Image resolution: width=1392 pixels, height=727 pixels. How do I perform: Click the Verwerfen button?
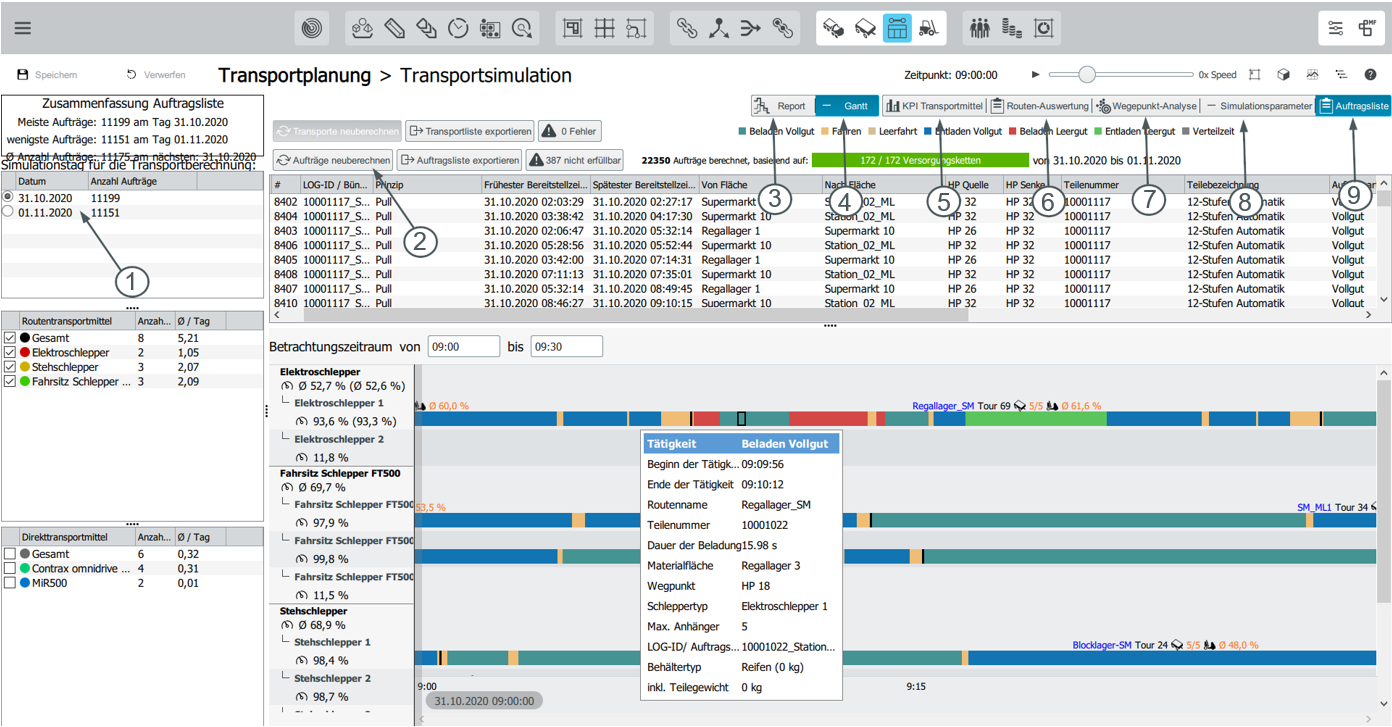pyautogui.click(x=156, y=75)
